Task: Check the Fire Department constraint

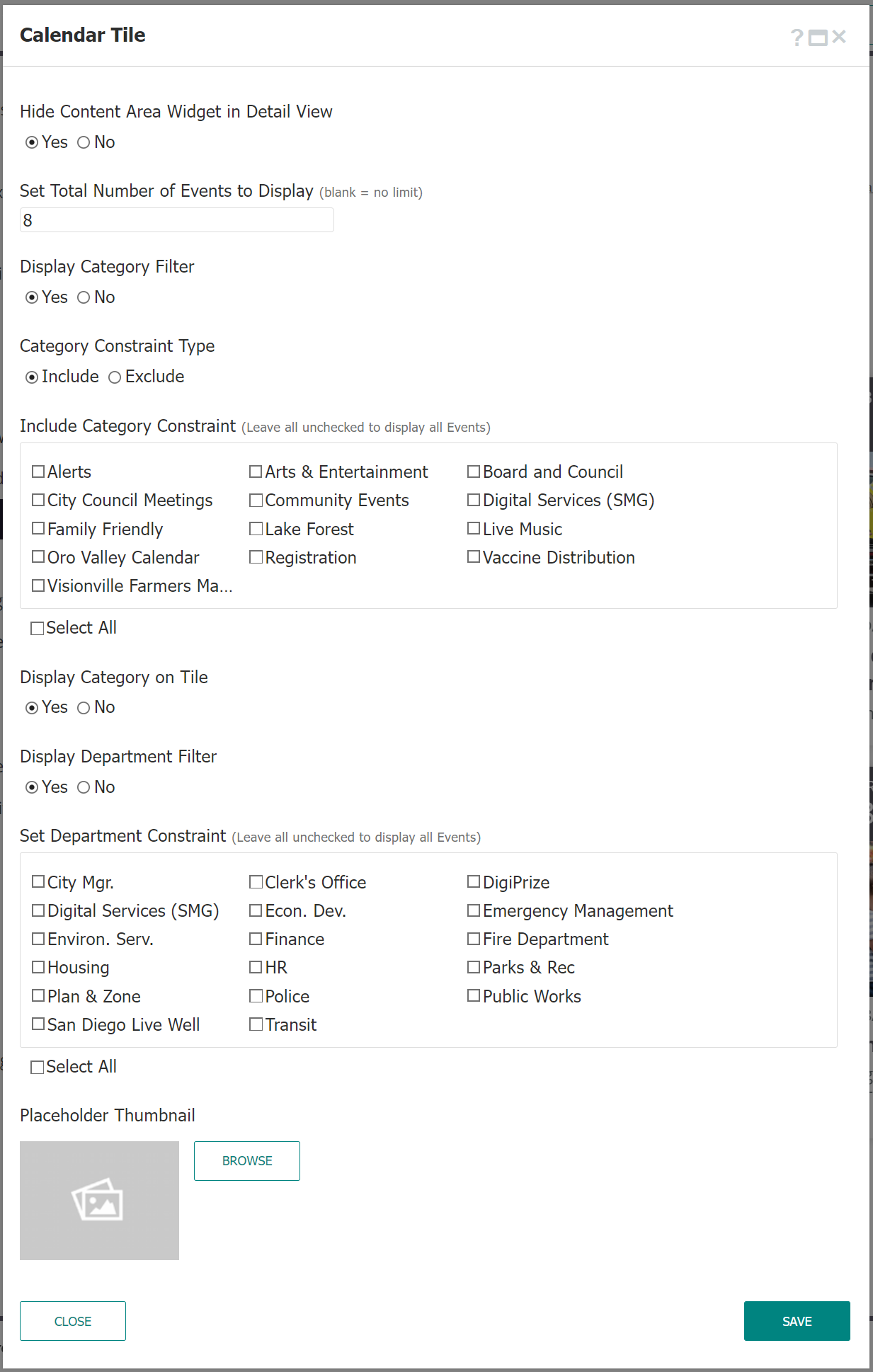Action: click(x=473, y=939)
